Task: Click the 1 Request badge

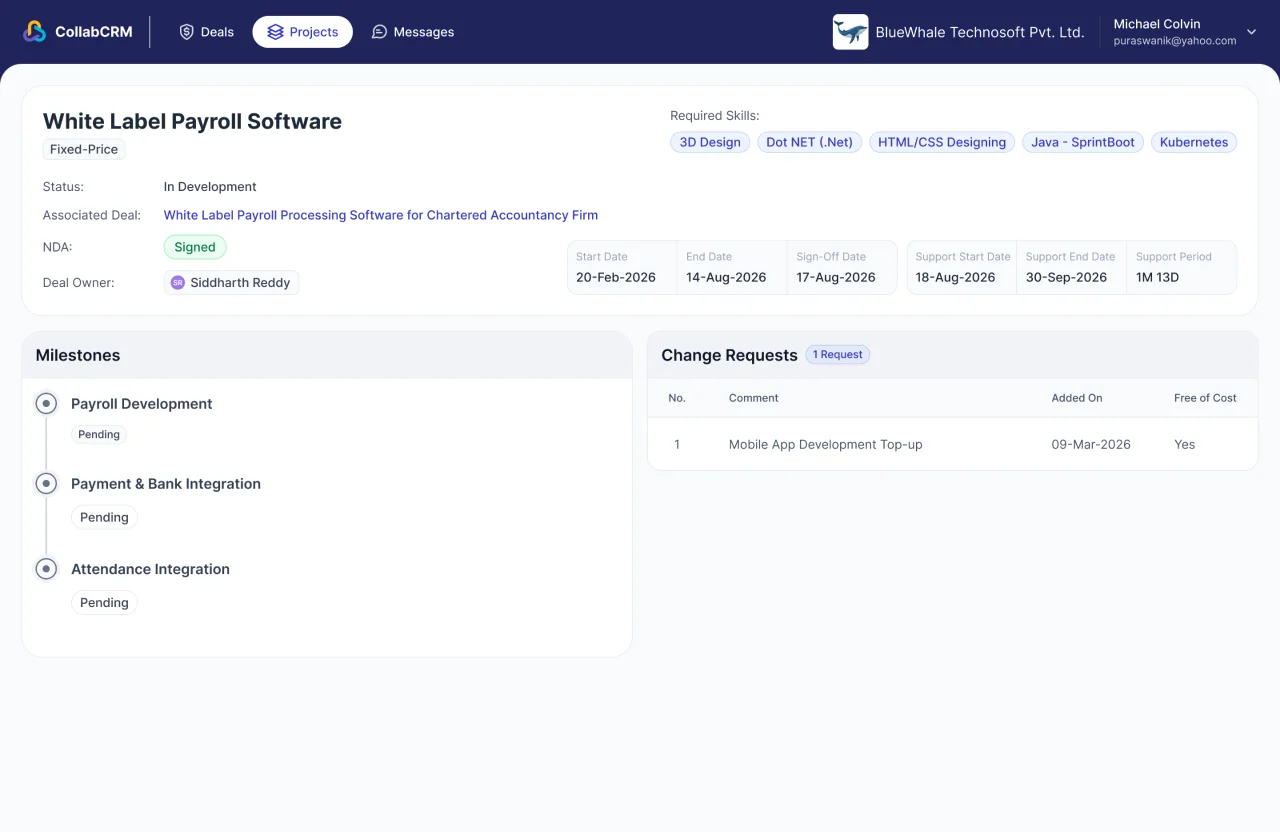Action: [x=838, y=355]
